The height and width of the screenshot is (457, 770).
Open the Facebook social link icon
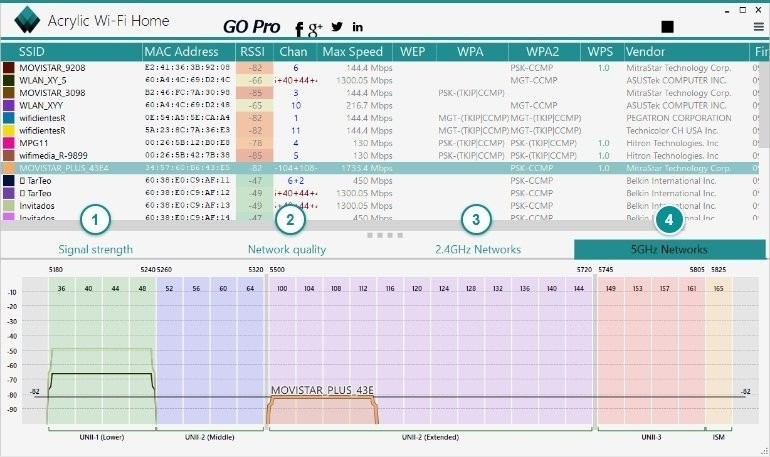299,29
